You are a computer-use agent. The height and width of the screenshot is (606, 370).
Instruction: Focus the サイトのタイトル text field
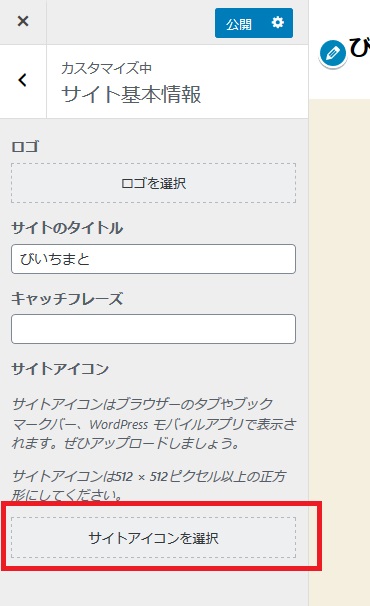pos(153,259)
